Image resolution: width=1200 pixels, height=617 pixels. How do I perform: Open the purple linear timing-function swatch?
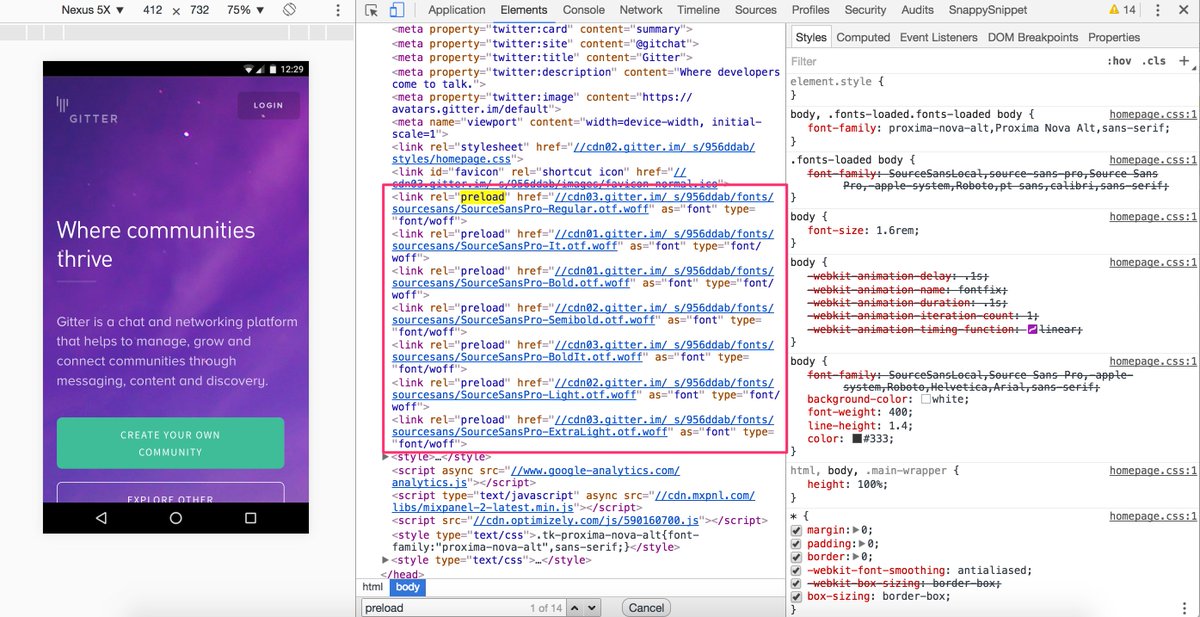(1032, 329)
